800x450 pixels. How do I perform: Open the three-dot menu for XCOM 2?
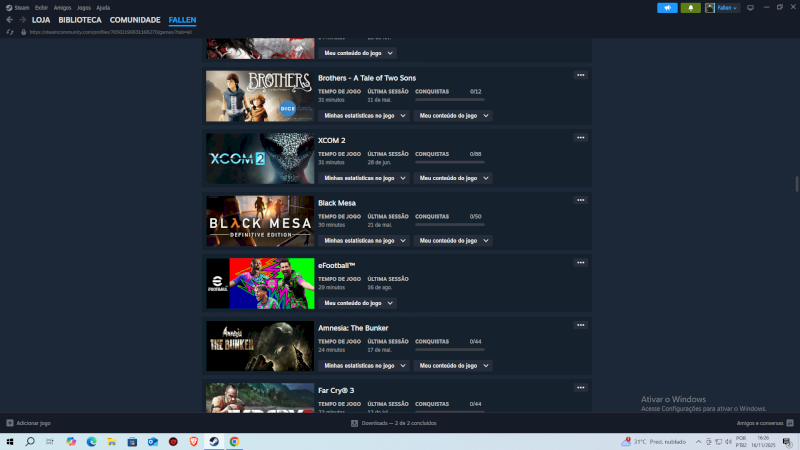(x=581, y=138)
